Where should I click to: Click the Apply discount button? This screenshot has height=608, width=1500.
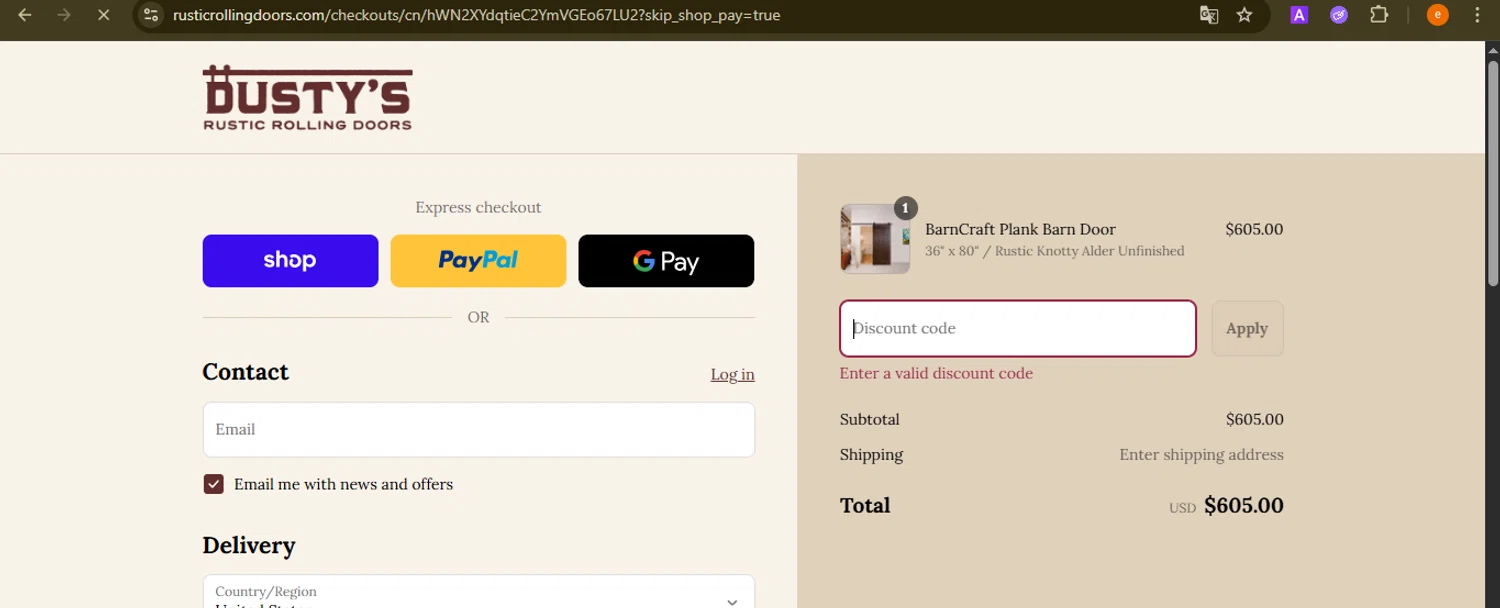click(x=1247, y=328)
